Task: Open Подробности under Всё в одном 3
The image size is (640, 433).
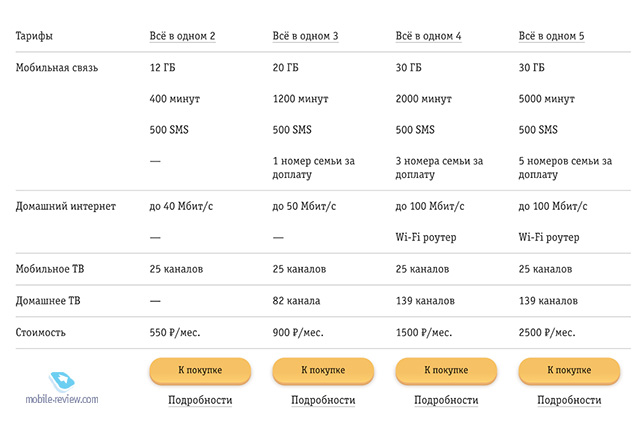Action: [x=323, y=400]
